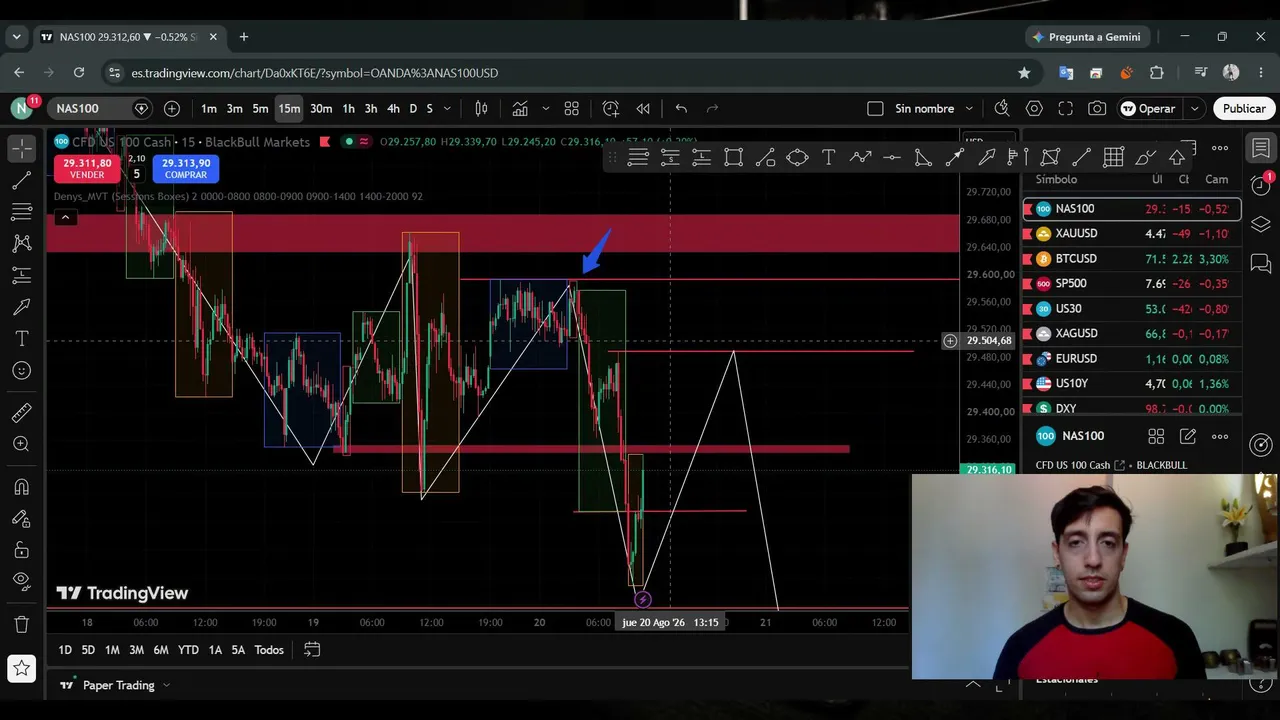This screenshot has height=720, width=1280.
Task: Open a new browser tab
Action: click(243, 37)
